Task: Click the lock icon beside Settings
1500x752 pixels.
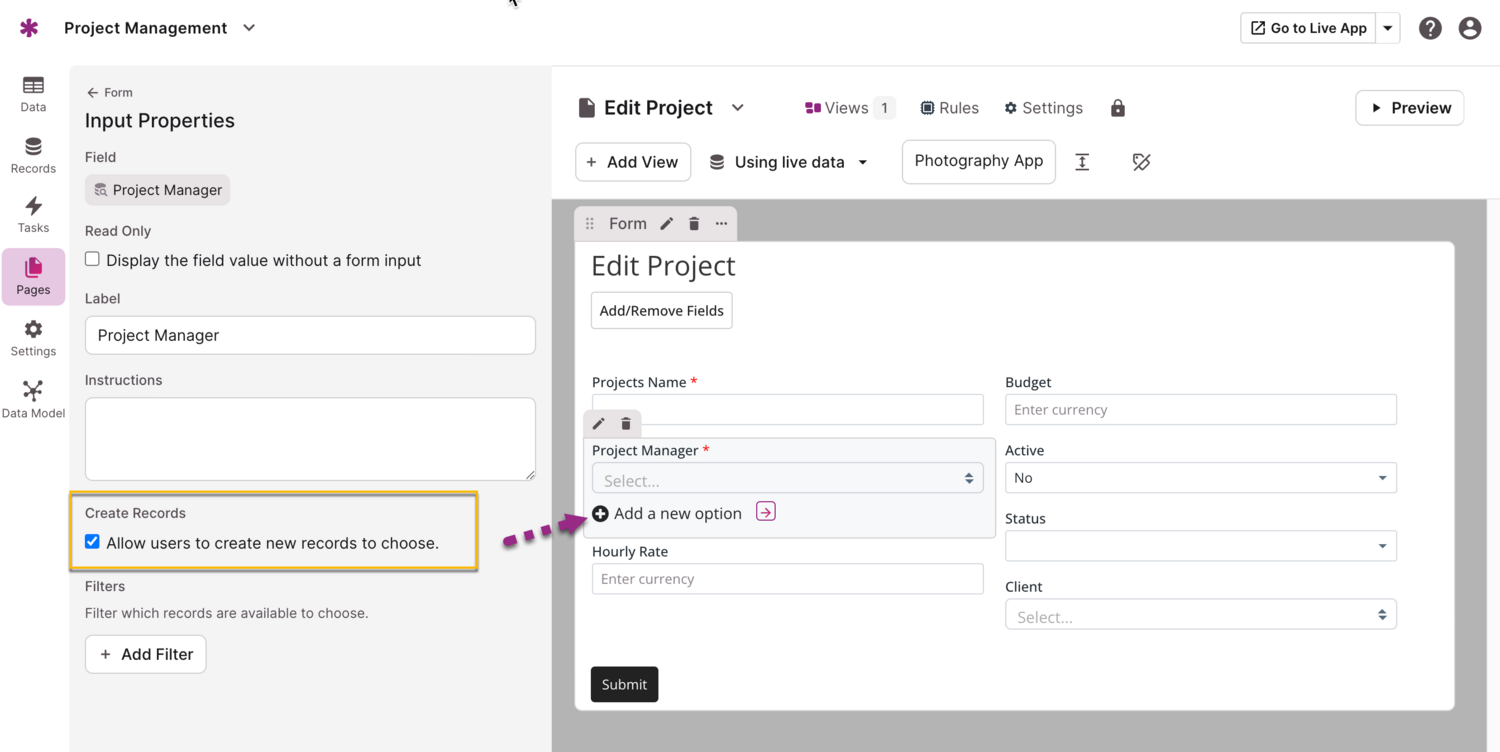Action: click(x=1118, y=108)
